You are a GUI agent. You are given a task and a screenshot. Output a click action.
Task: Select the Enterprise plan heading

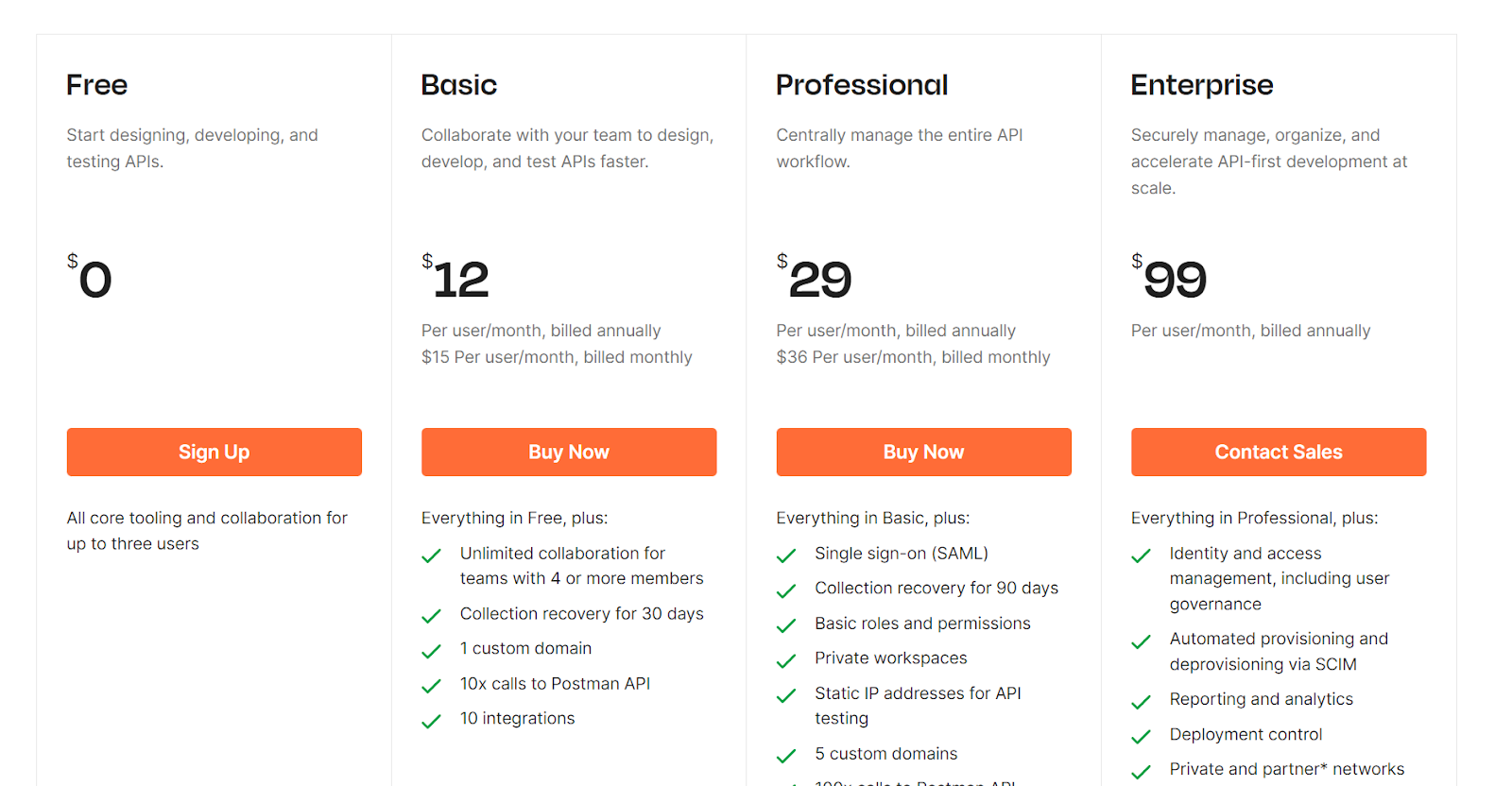[1201, 85]
